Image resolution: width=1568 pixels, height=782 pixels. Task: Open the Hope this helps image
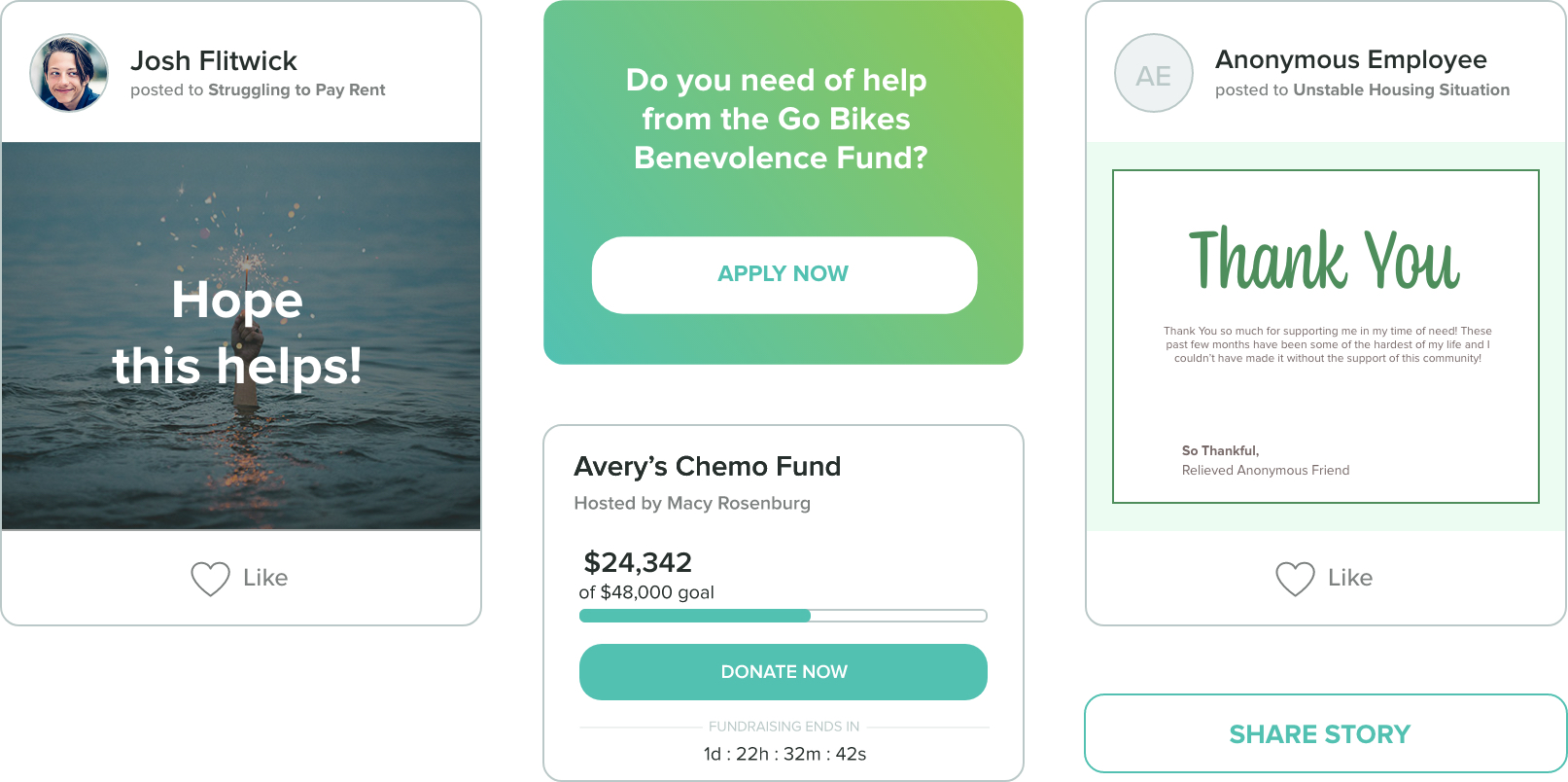[x=241, y=336]
